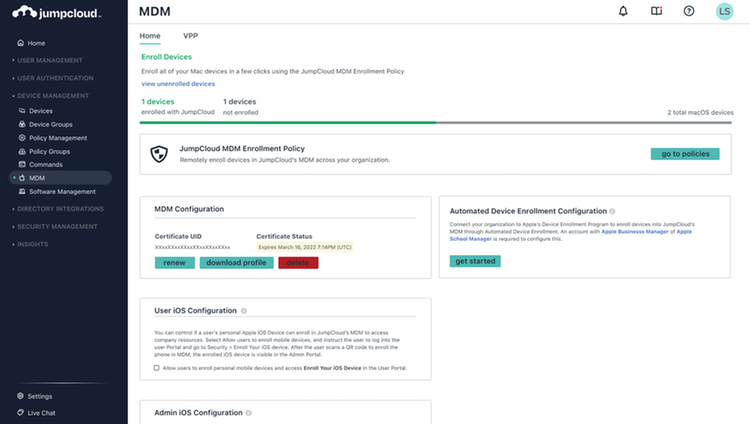Open the documentation book icon
Image resolution: width=750 pixels, height=424 pixels.
656,11
